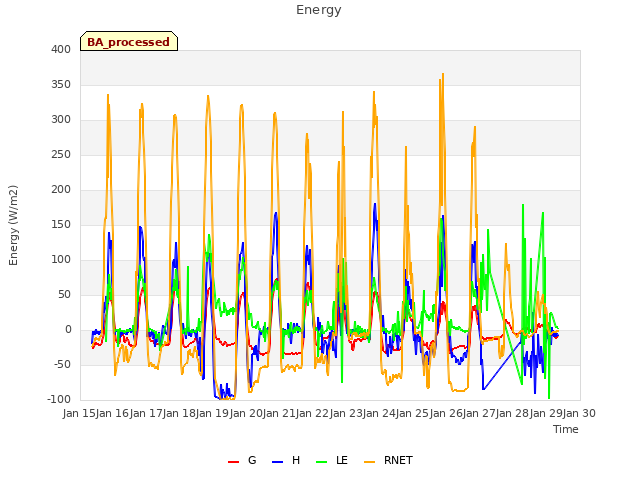Click the 350 y-axis tick label
Screen dimensions: 640x480
coord(61,84)
